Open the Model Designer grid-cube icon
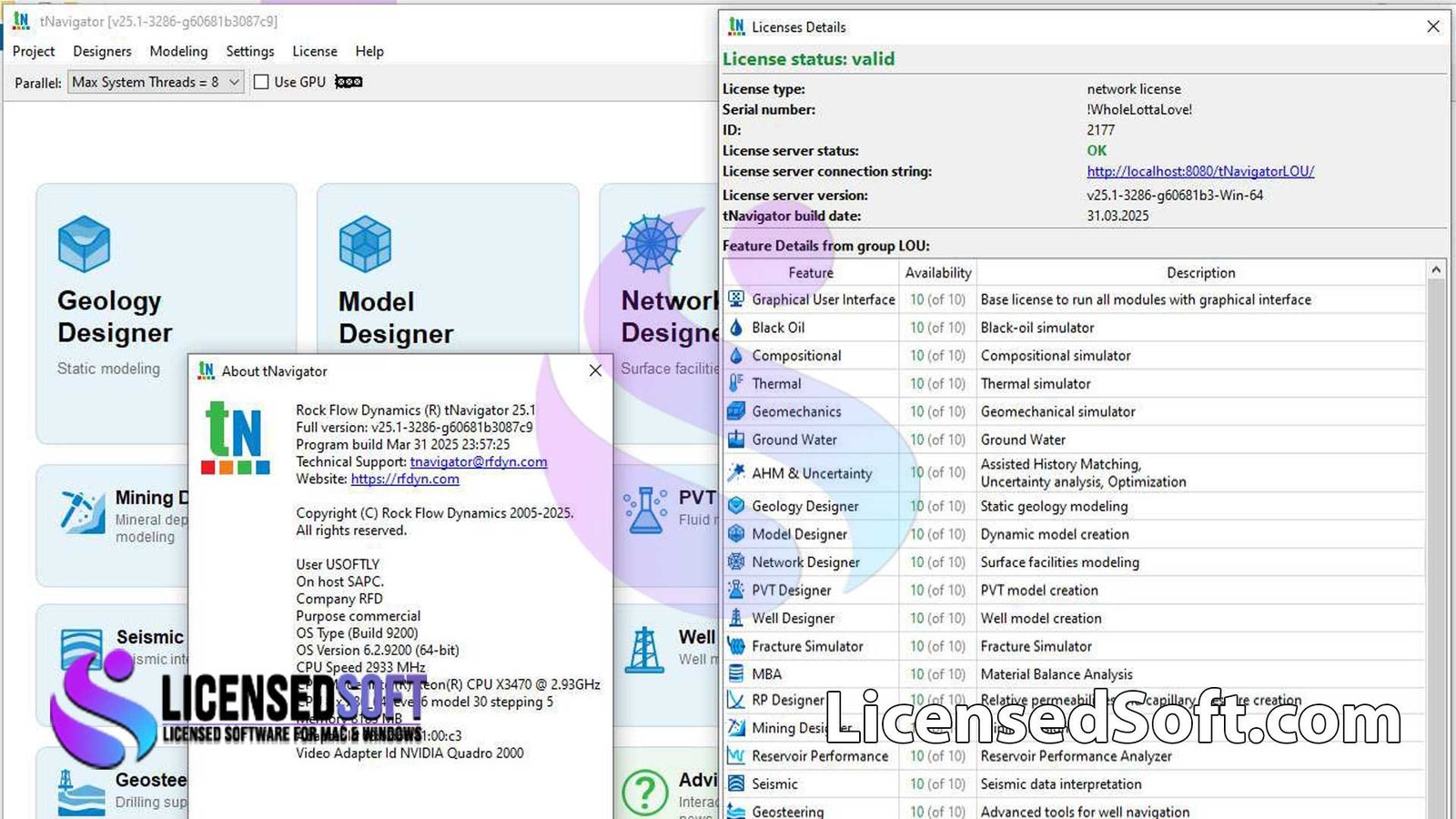Screen dimensions: 1456x819 click(365, 244)
